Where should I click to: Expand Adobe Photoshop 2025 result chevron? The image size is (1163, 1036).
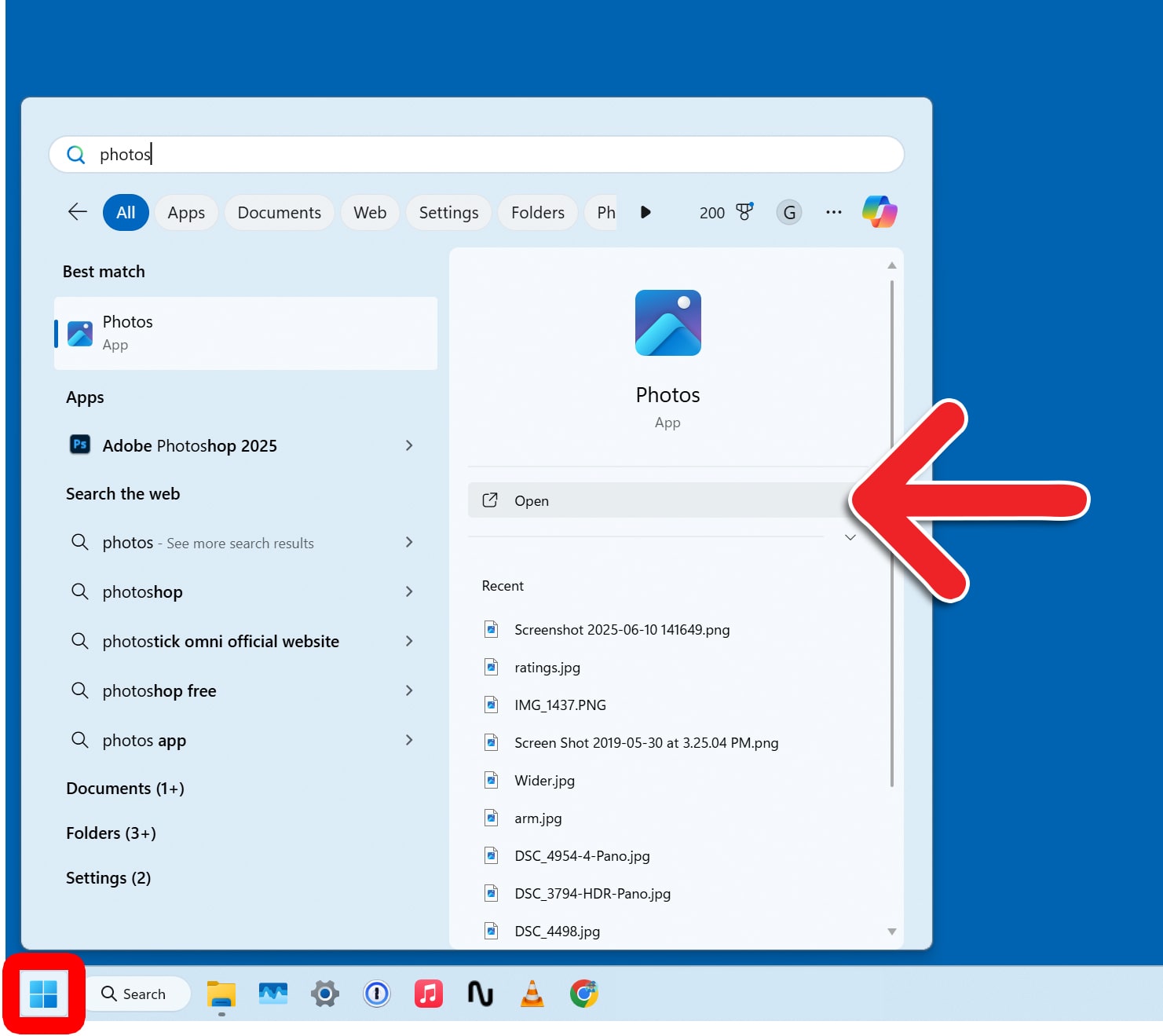click(x=409, y=445)
